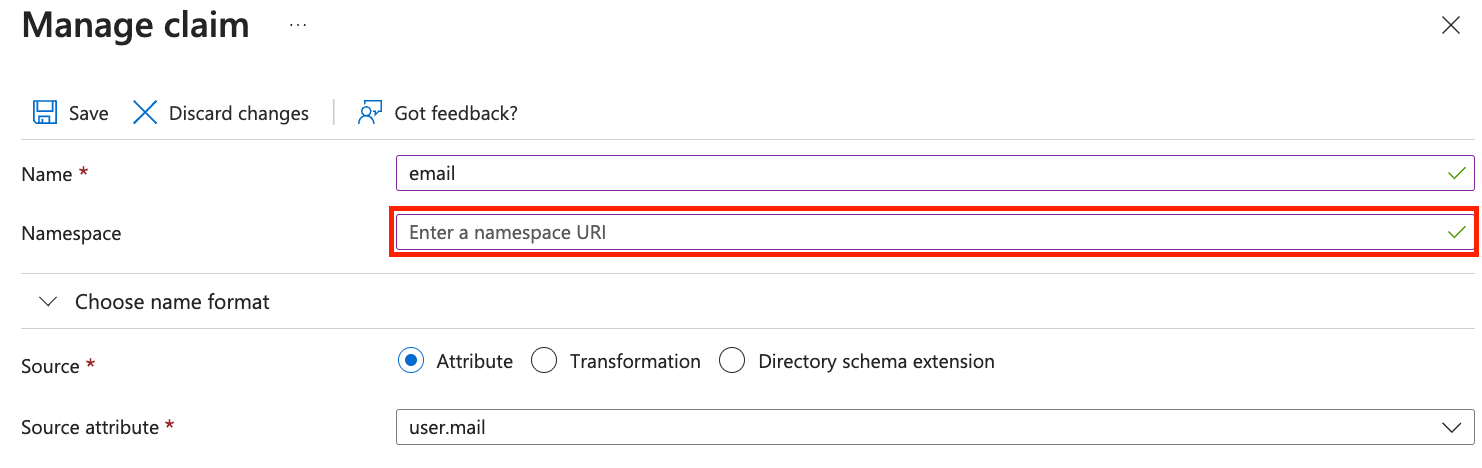Click the Discard changes text

[x=239, y=113]
